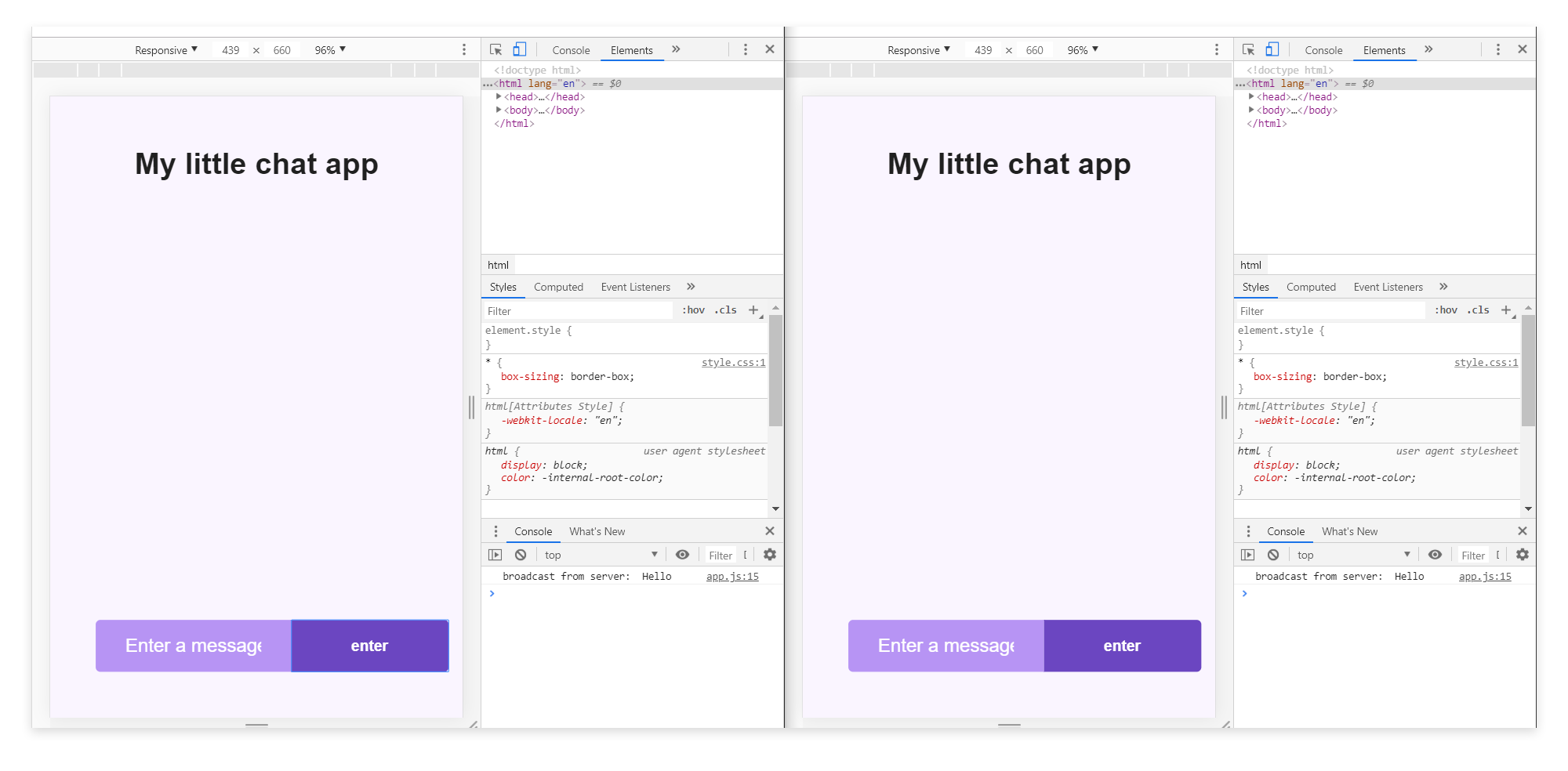Show the console sidebar
1568x771 pixels.
495,555
